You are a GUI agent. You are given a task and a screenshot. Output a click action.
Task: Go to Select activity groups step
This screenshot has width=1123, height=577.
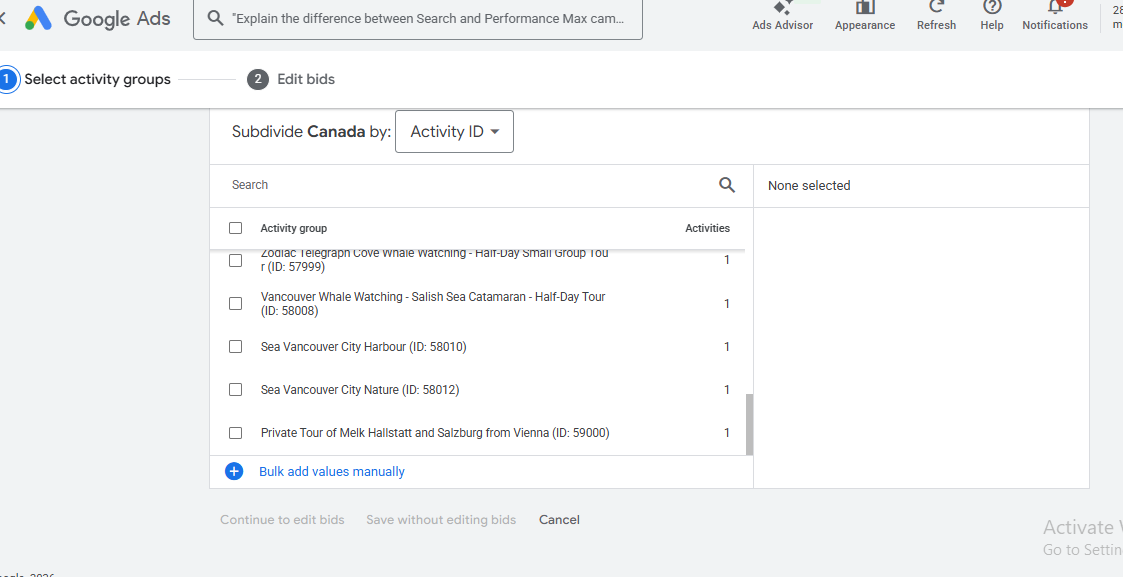tap(97, 79)
